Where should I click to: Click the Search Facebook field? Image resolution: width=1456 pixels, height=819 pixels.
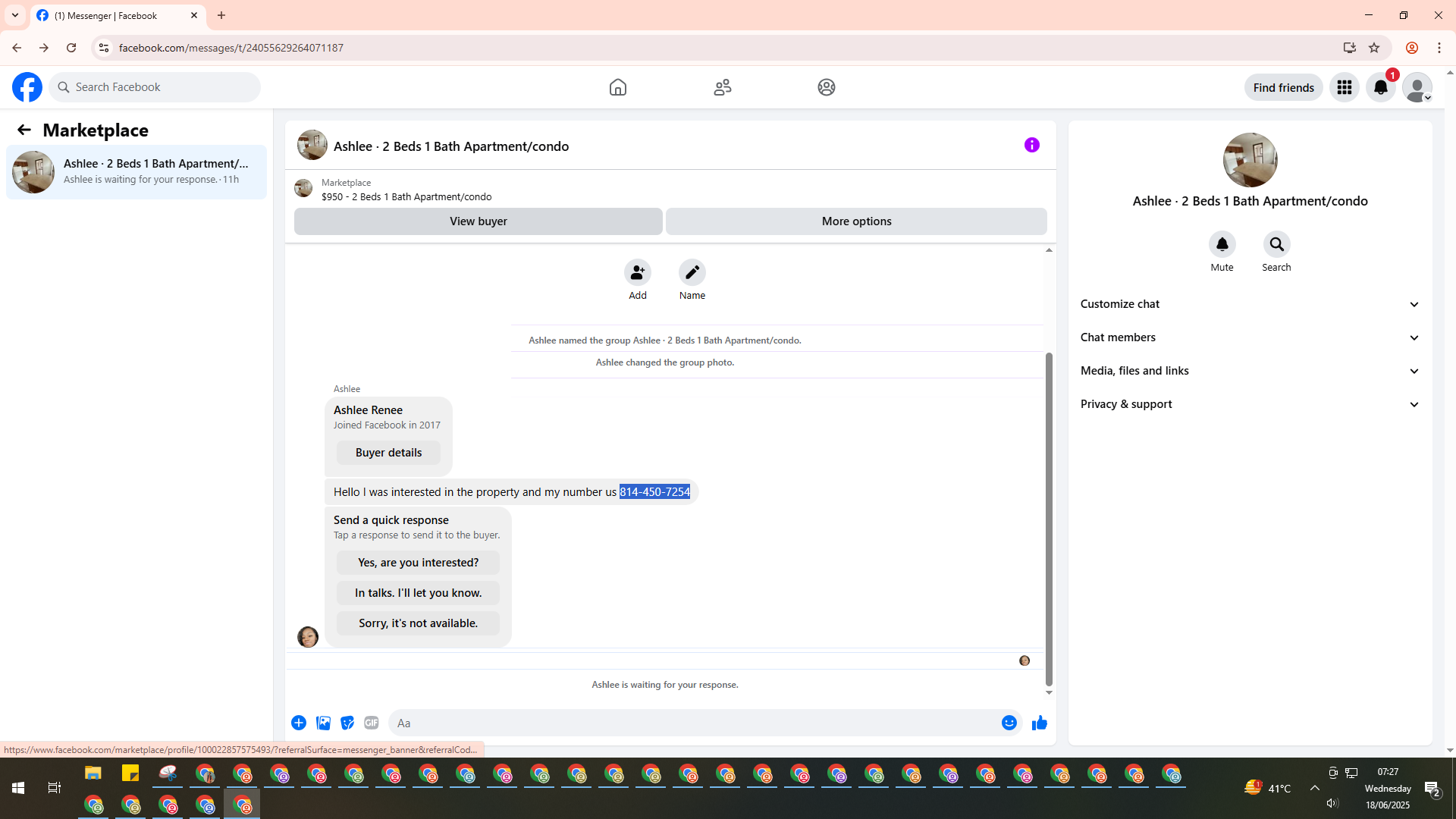click(155, 87)
